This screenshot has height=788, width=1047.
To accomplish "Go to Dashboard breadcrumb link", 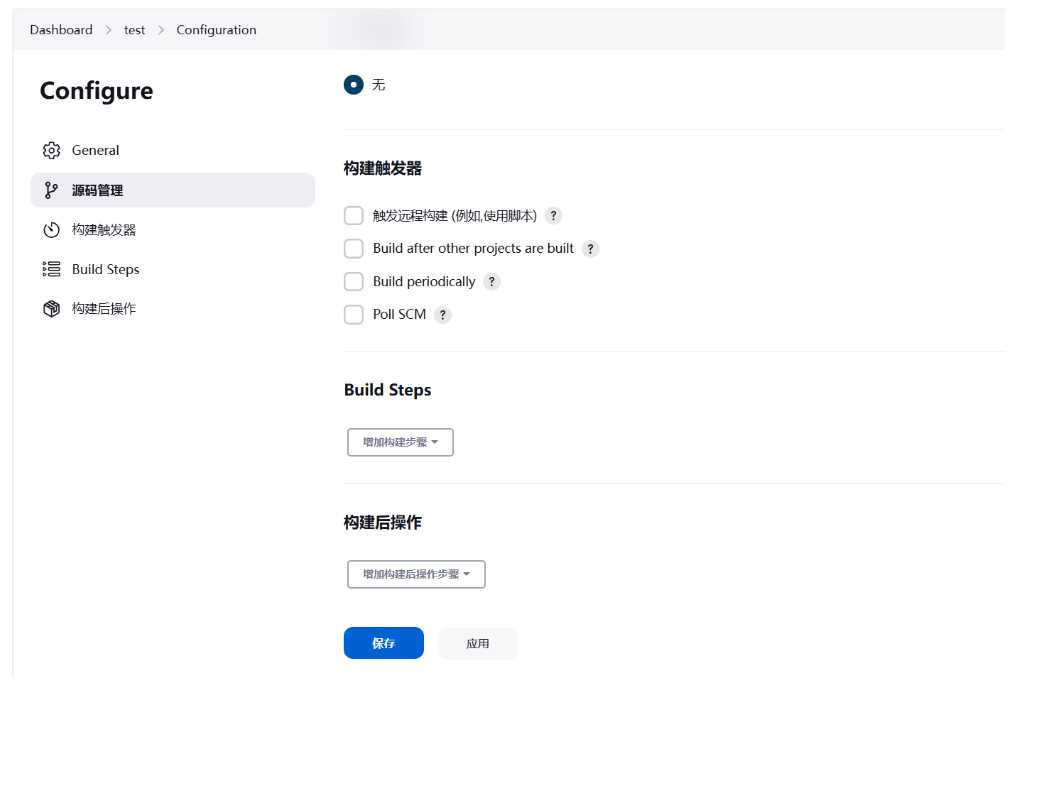I will click(61, 30).
